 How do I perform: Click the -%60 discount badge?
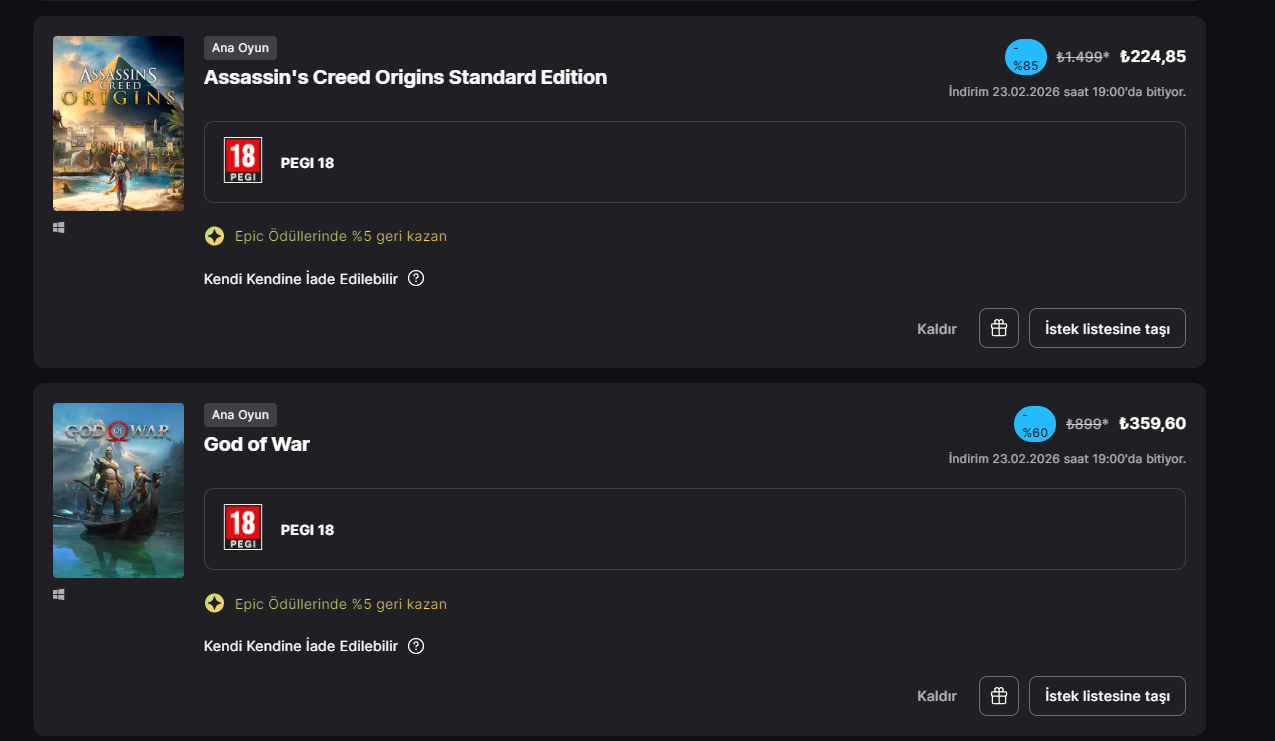point(1034,425)
